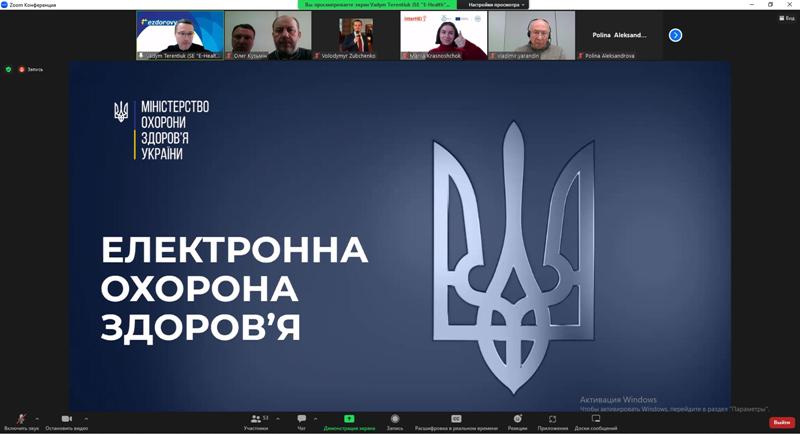Click the red Запись recording indicator

click(x=31, y=69)
